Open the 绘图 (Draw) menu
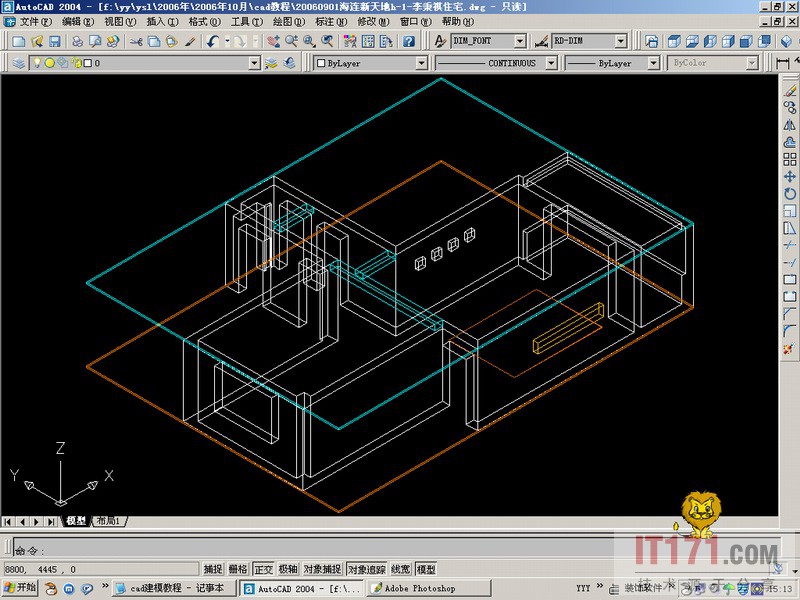The height and width of the screenshot is (600, 800). click(x=289, y=21)
